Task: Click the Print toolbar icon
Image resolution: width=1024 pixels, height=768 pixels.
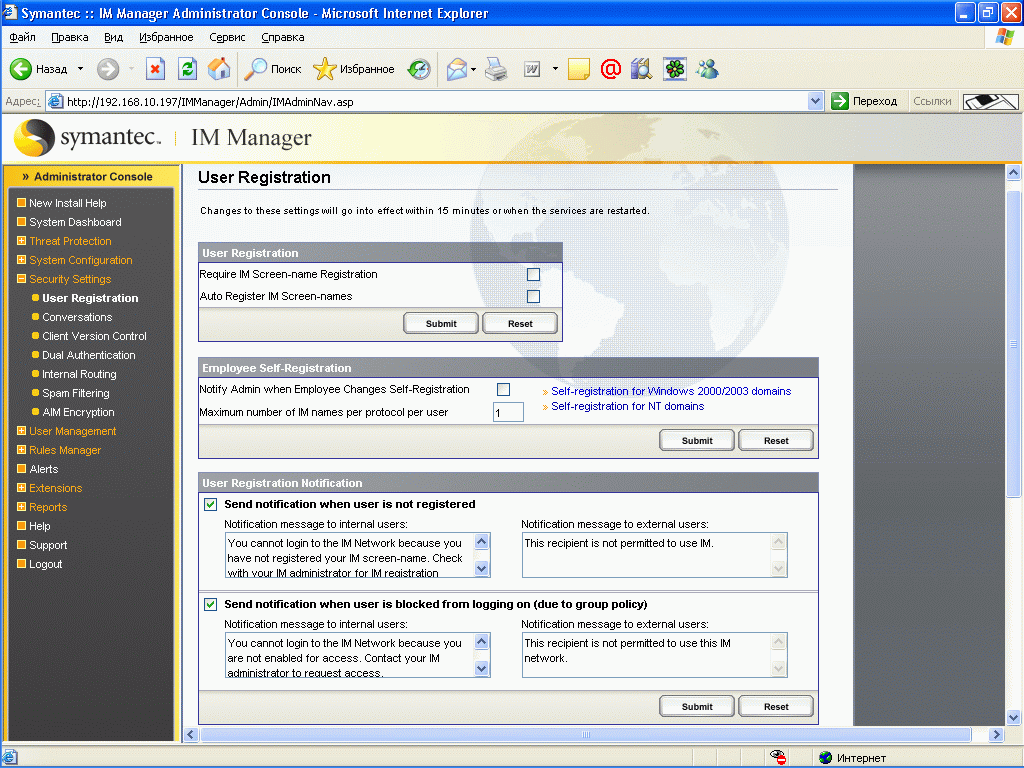Action: 497,69
